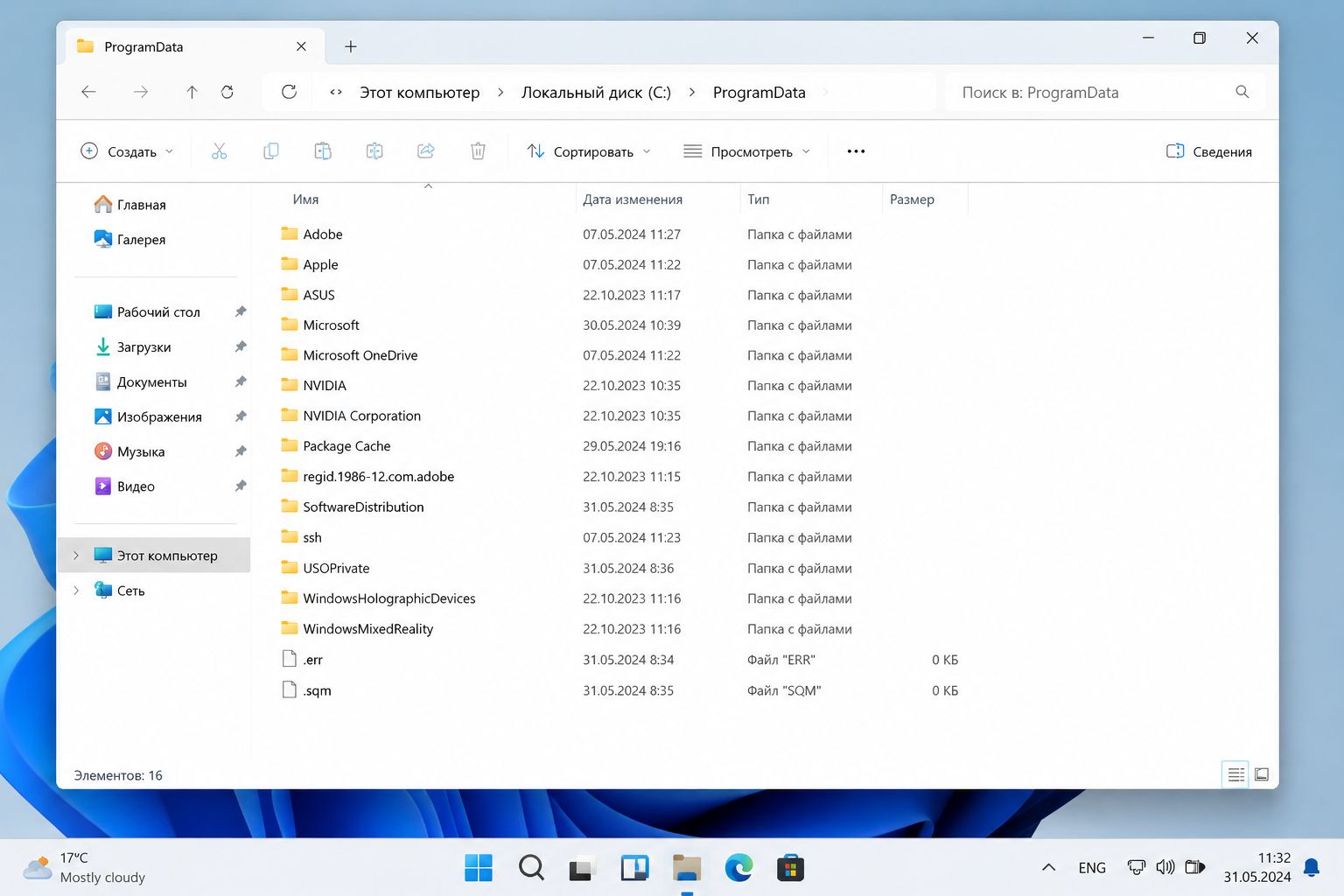This screenshot has height=896, width=1344.
Task: Click the ENG language indicator
Action: click(1092, 867)
